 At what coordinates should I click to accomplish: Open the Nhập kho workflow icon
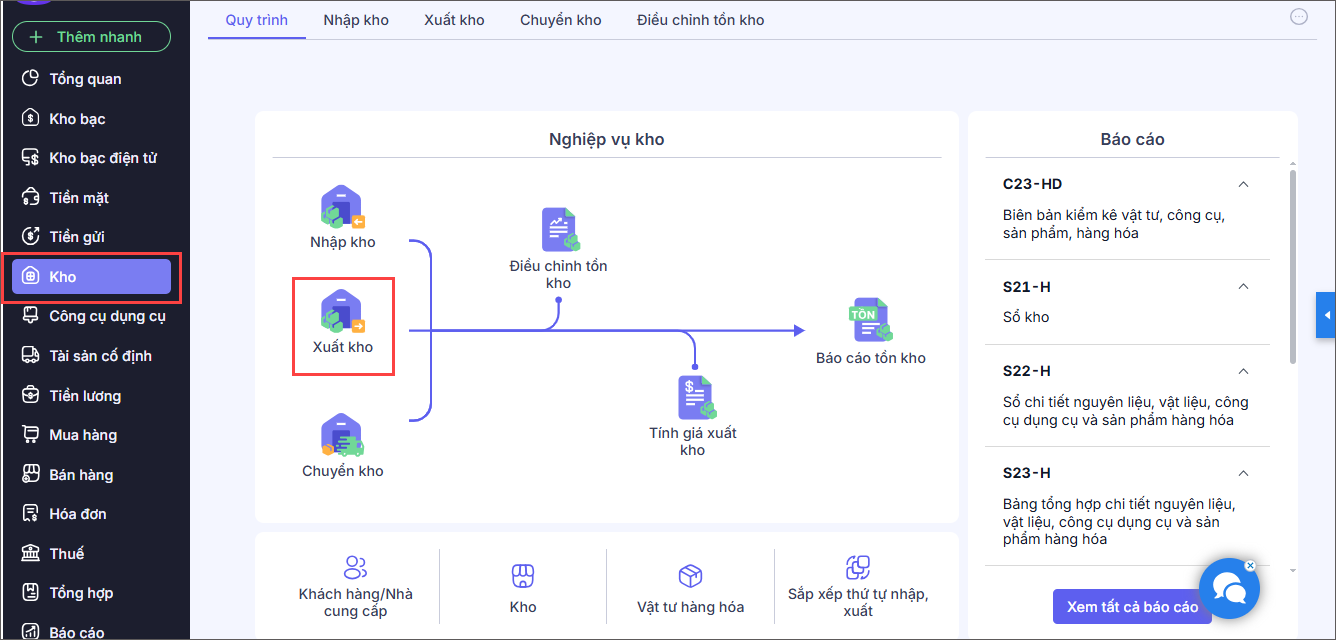[342, 208]
